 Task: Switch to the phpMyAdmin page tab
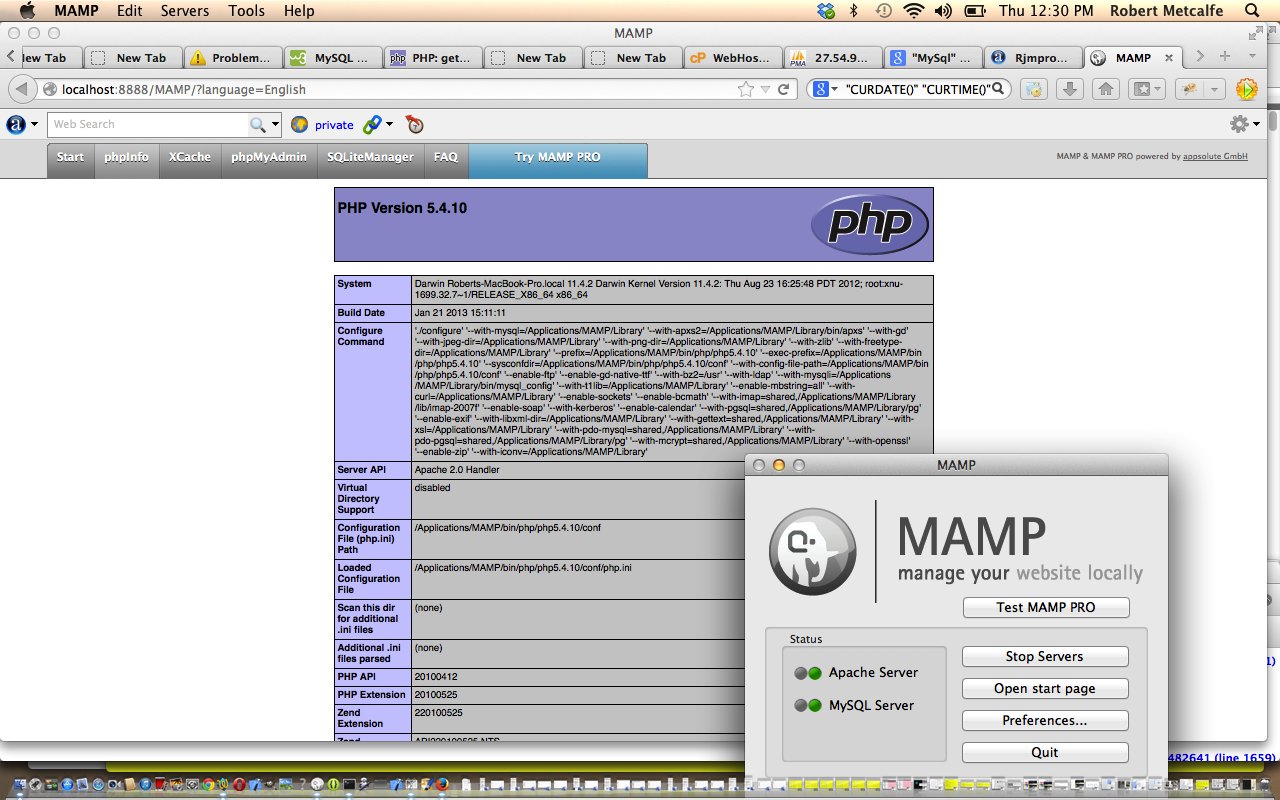click(x=269, y=160)
